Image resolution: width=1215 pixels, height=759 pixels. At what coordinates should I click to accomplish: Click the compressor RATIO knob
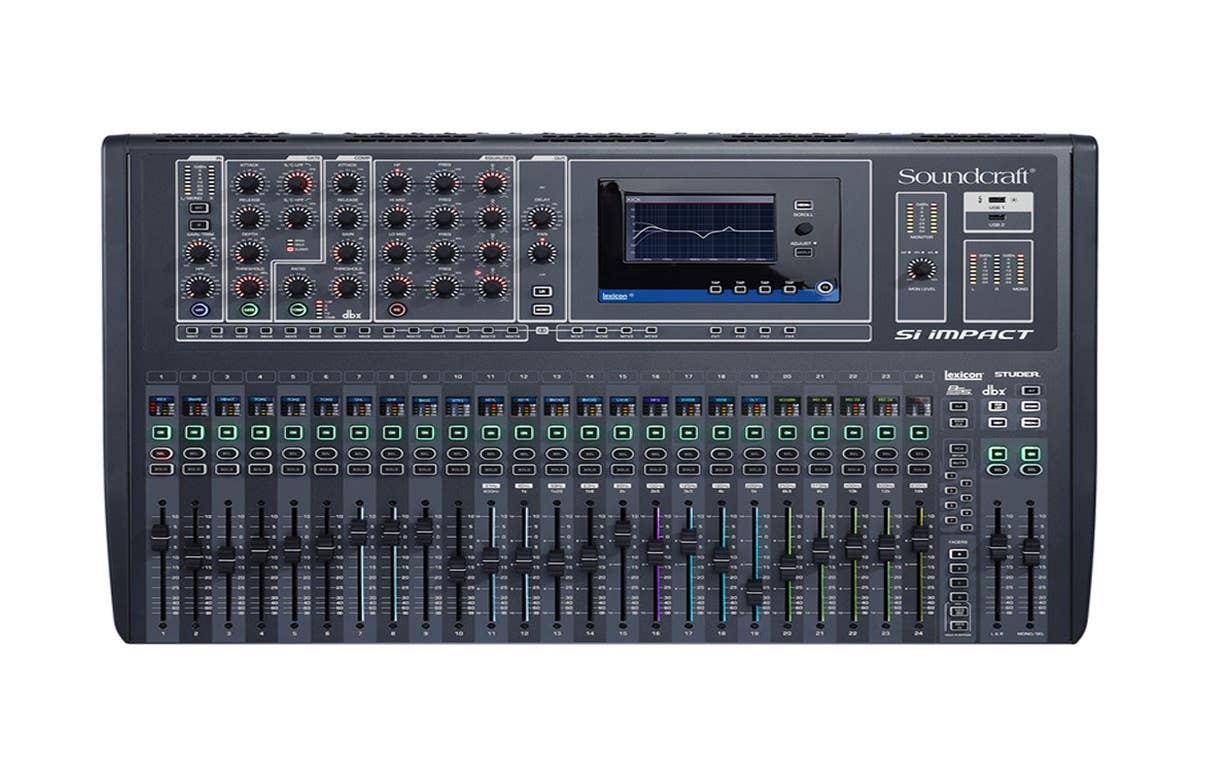pyautogui.click(x=298, y=287)
